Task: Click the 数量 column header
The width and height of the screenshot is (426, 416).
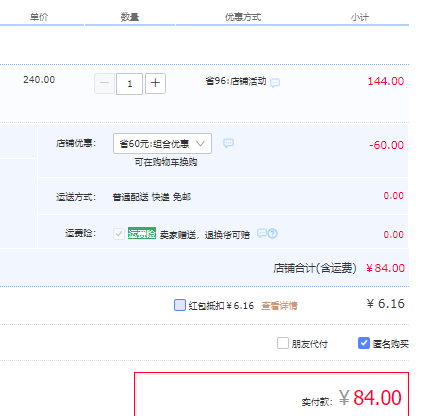Action: pyautogui.click(x=130, y=17)
